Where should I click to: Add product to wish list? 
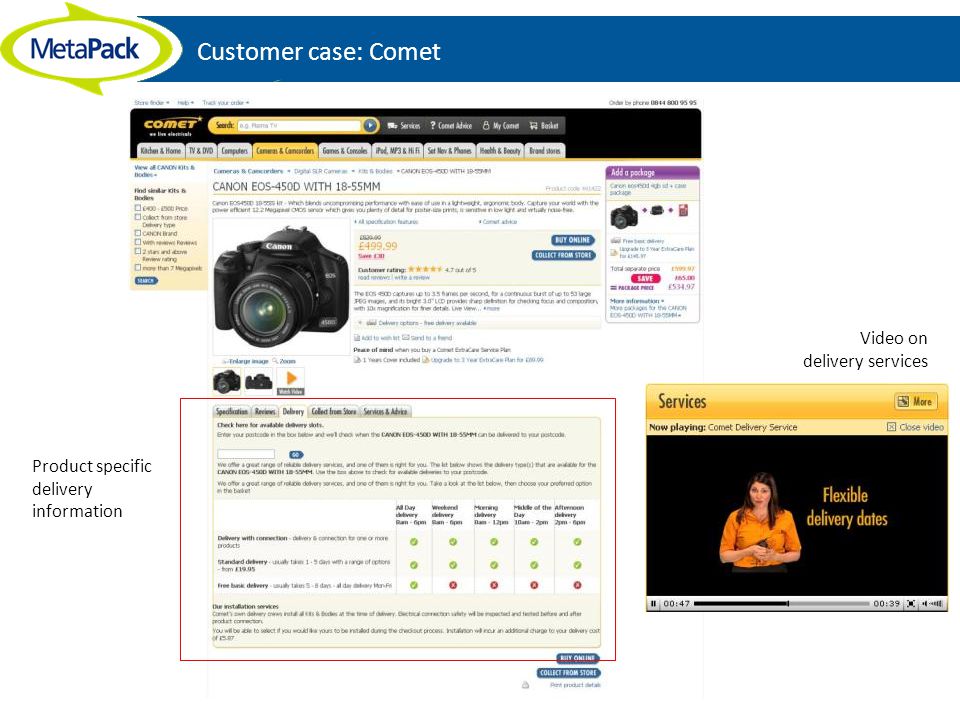(376, 337)
